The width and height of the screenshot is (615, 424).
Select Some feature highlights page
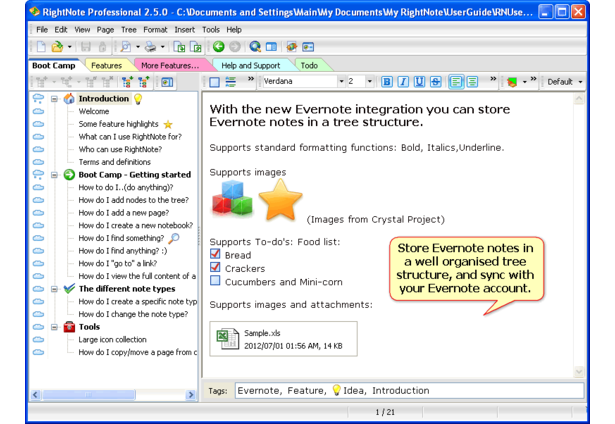point(118,124)
